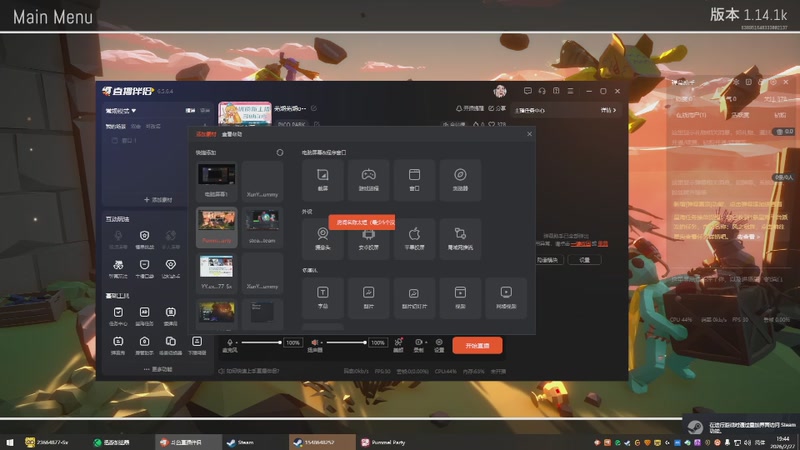Click add source button in scene panel

[158, 199]
